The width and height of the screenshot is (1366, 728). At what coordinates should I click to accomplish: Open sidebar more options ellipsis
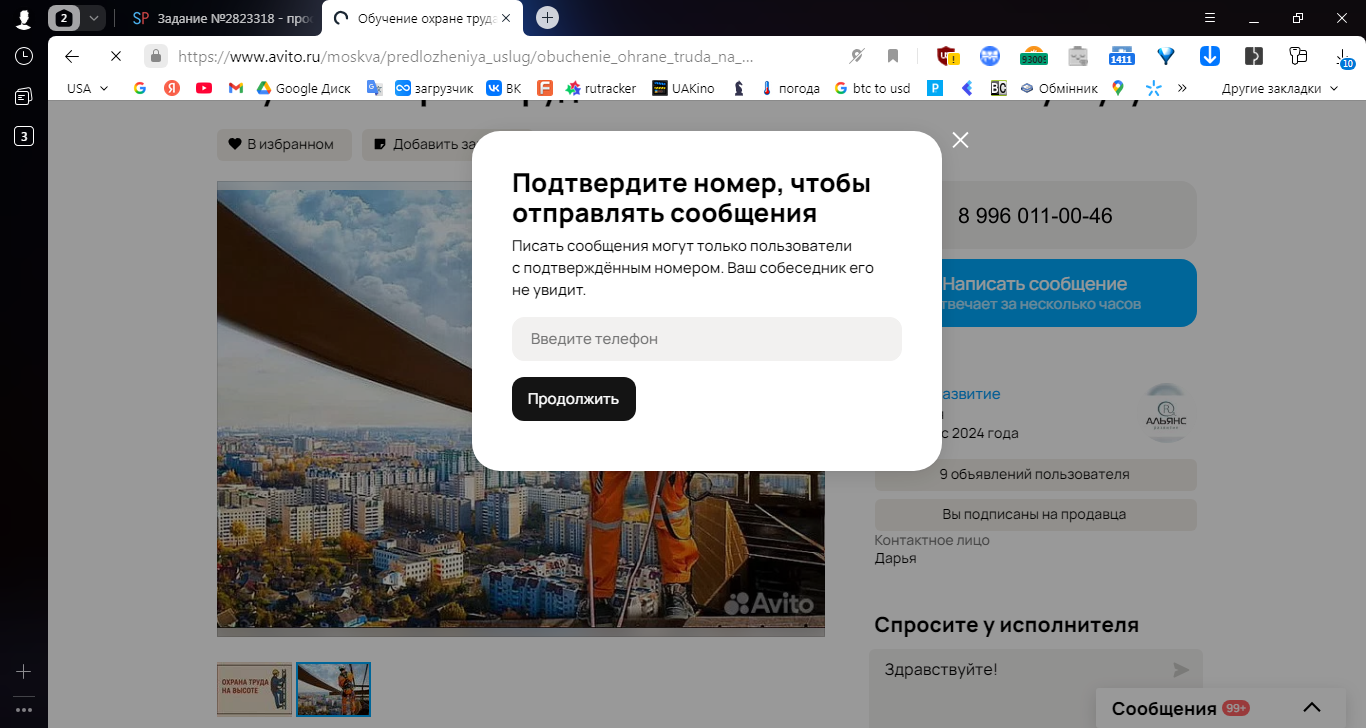pos(24,710)
